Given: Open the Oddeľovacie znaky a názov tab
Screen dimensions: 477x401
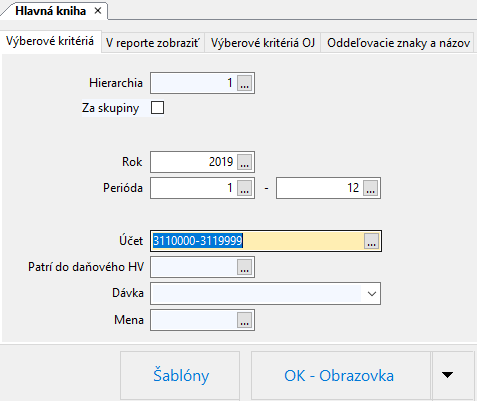Looking at the screenshot, I should pyautogui.click(x=398, y=43).
